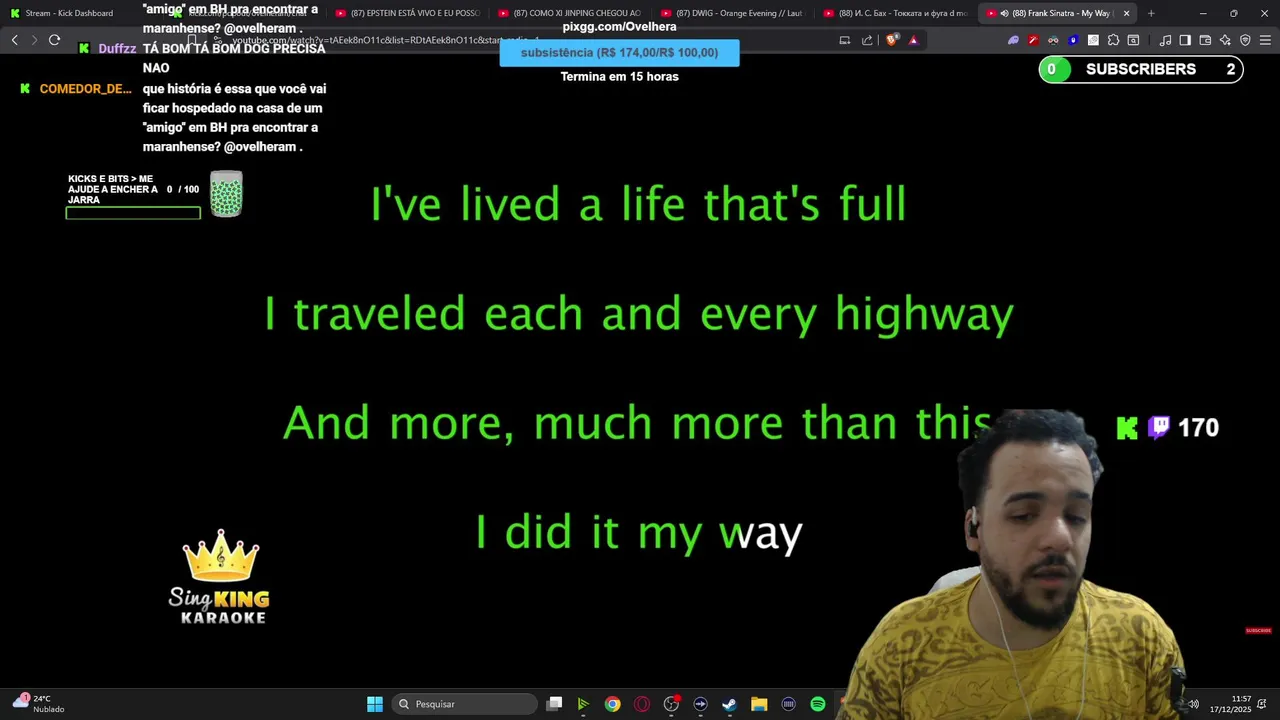Open the Brave Wallet icon
The width and height of the screenshot is (1280, 720).
[x=1205, y=40]
